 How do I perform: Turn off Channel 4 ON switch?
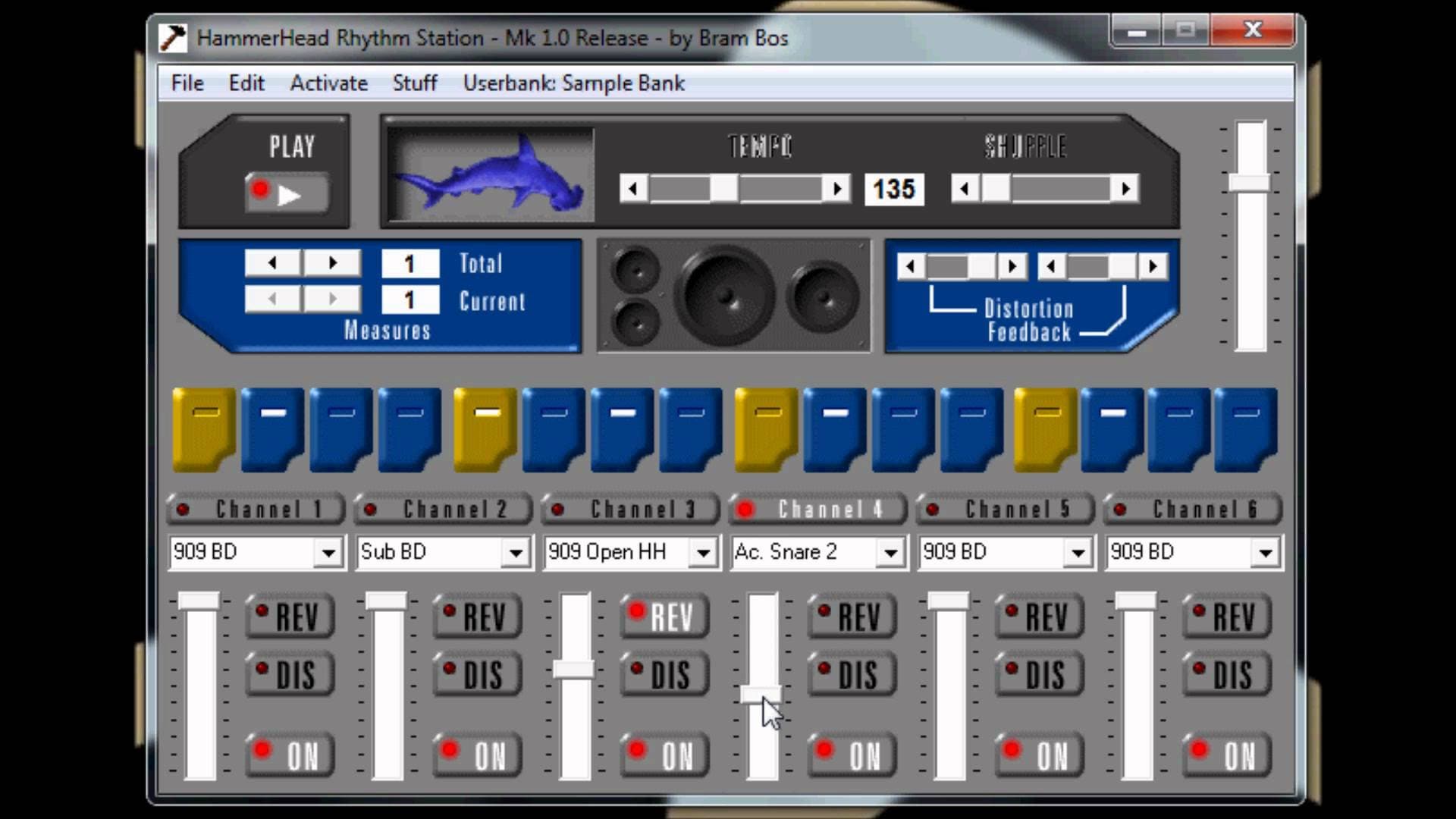point(852,755)
